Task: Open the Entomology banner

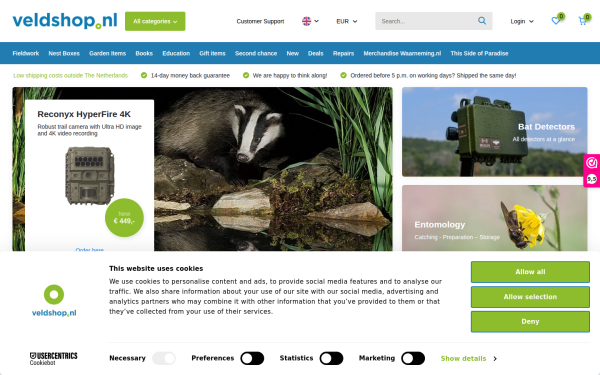Action: point(494,218)
